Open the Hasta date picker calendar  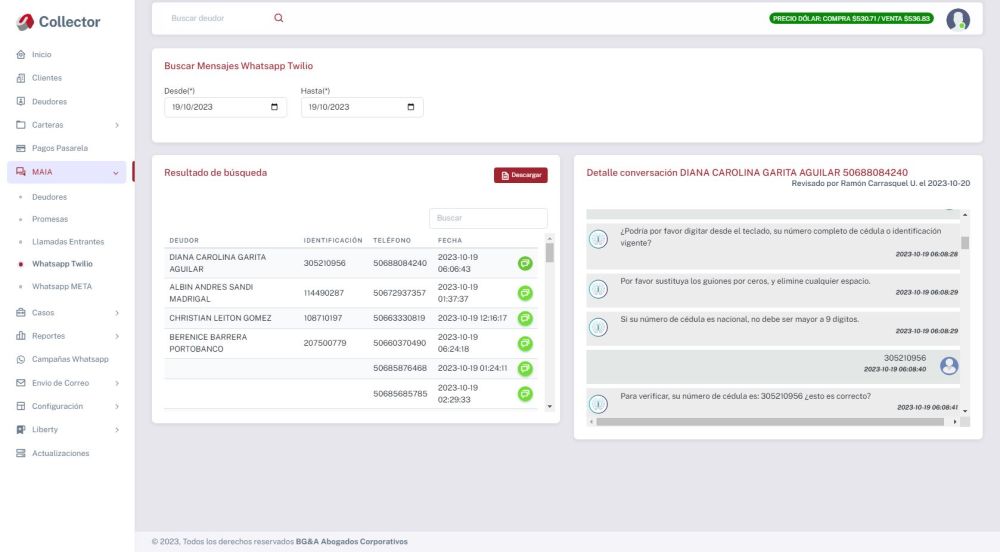click(410, 107)
